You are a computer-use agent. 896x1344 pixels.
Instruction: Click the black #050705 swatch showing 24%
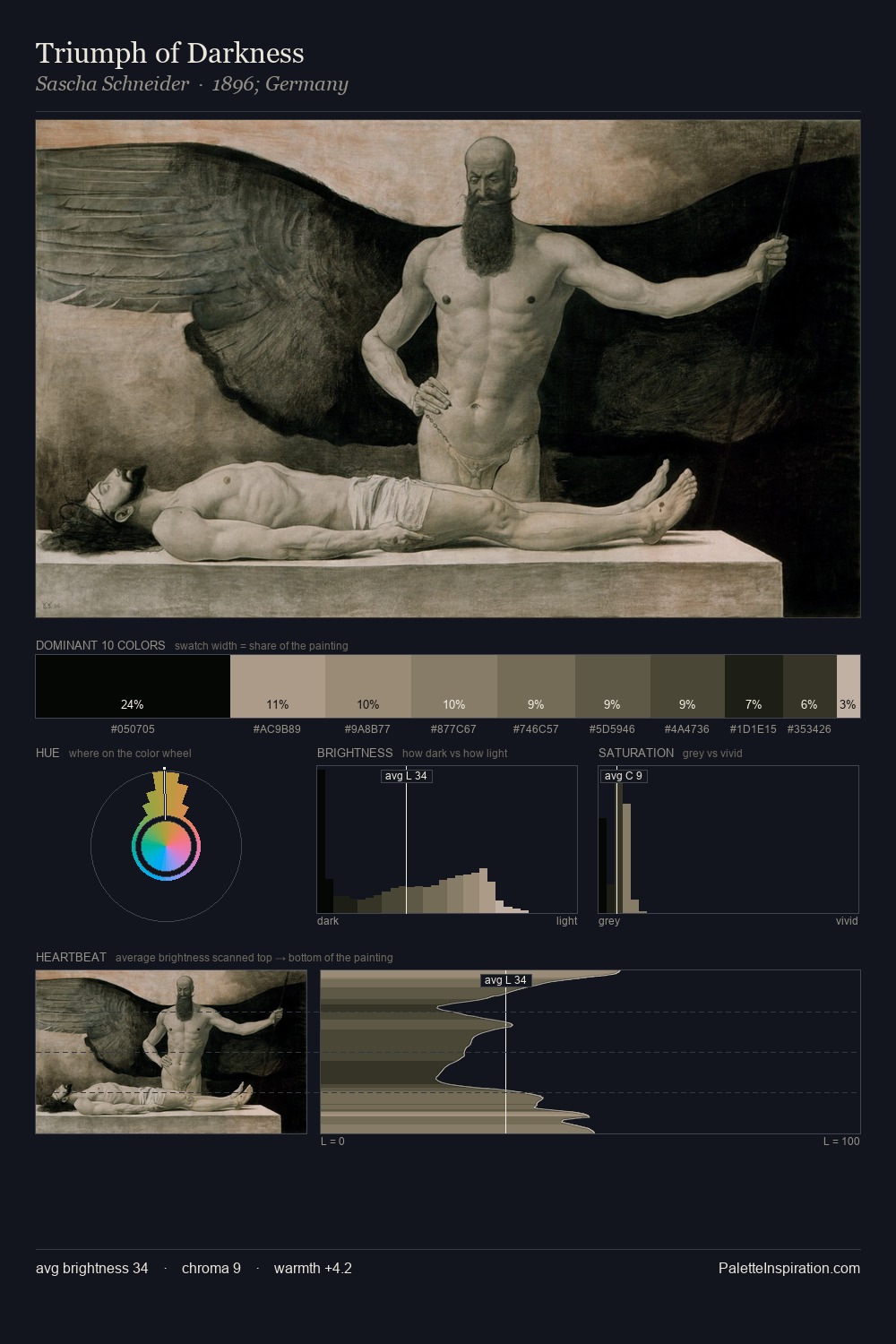point(133,686)
